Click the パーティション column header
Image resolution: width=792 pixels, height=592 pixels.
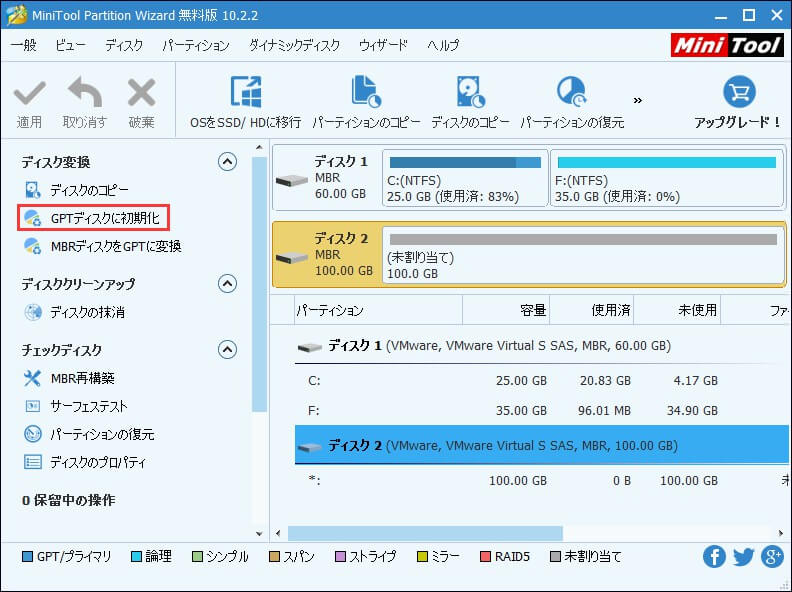(378, 310)
